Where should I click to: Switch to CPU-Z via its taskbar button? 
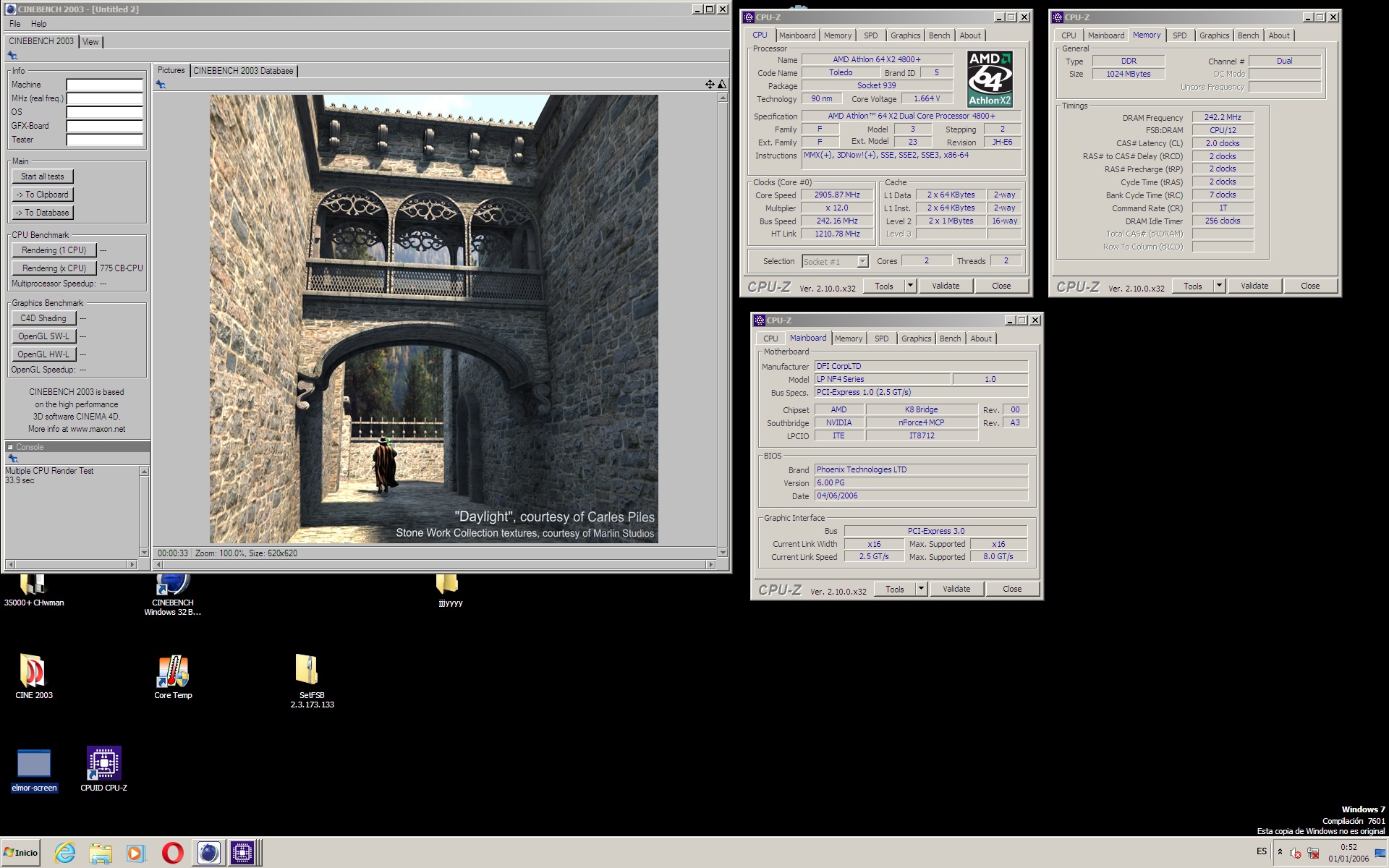click(x=244, y=853)
